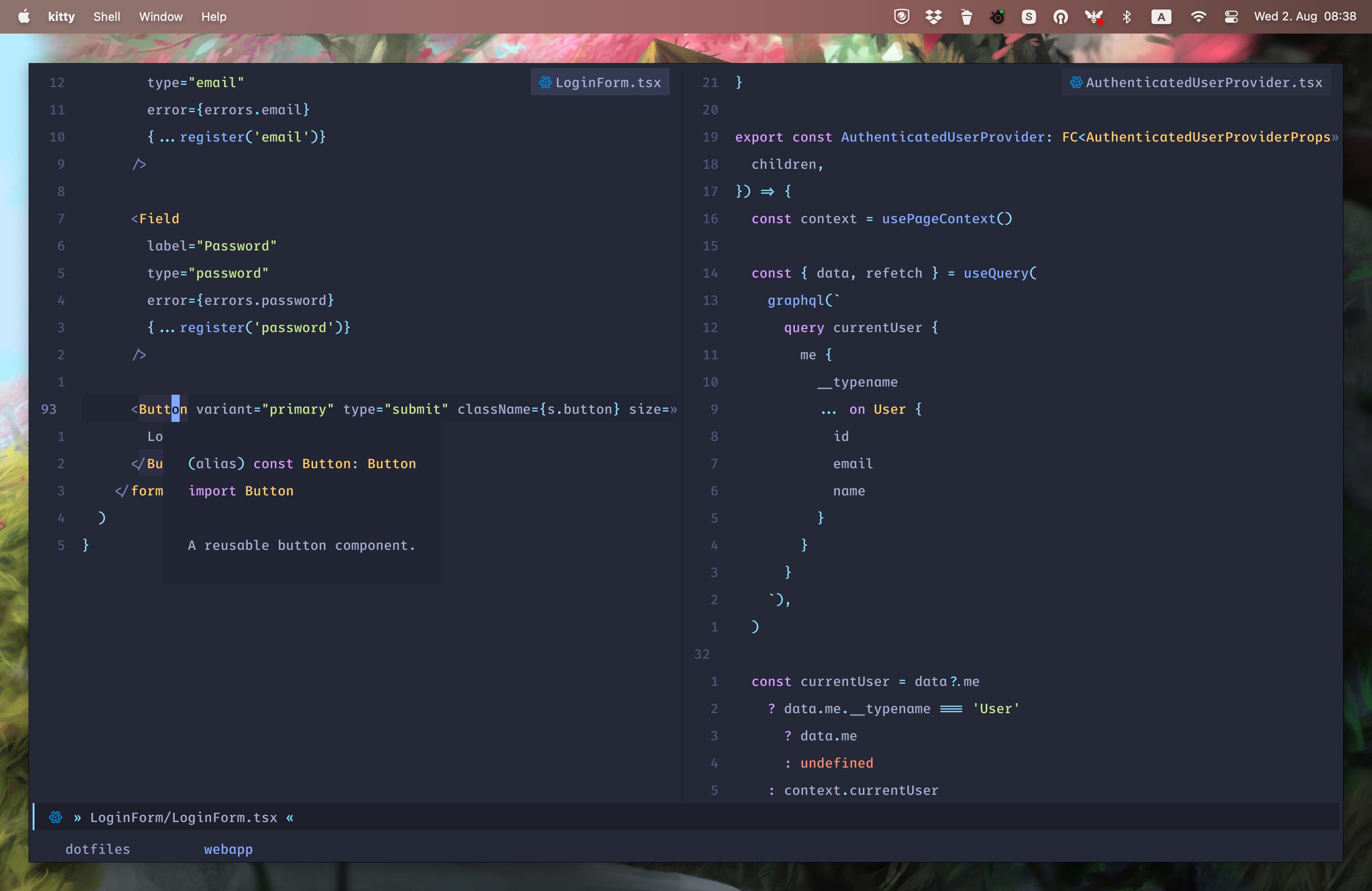Open the kitty application menu
This screenshot has height=891, width=1372.
click(61, 17)
